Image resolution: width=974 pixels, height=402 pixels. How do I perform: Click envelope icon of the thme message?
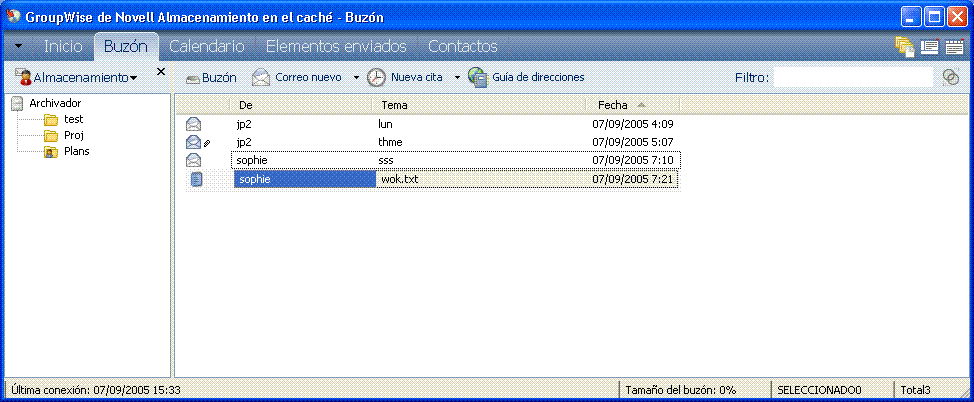193,142
